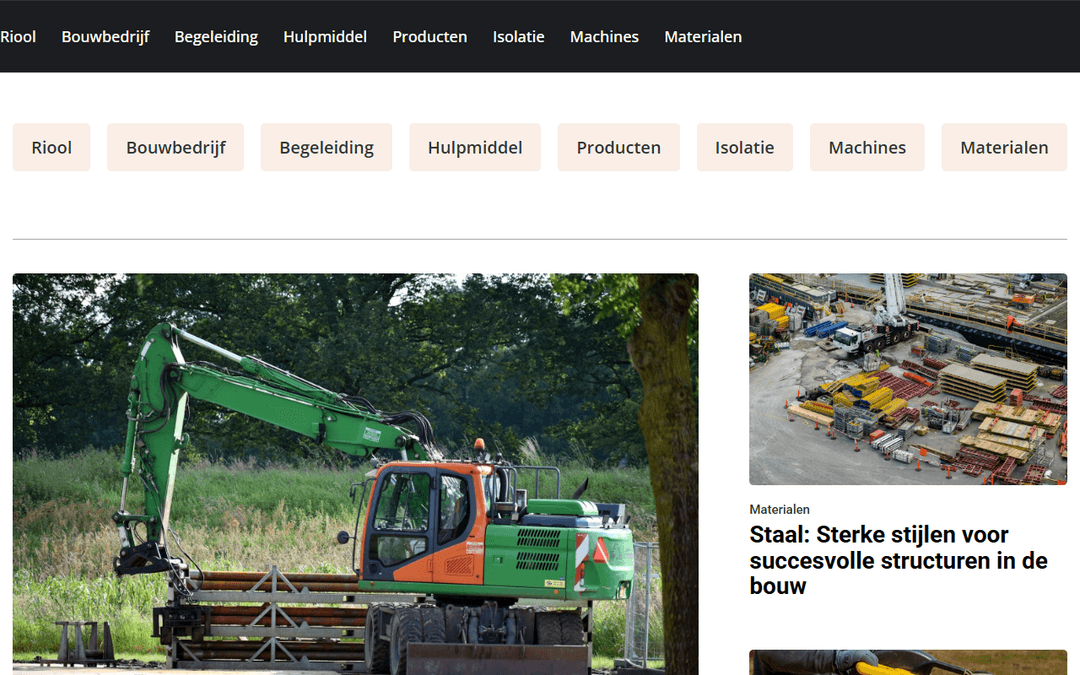The height and width of the screenshot is (675, 1080).
Task: Open the large green excavator featured image
Action: tap(355, 474)
